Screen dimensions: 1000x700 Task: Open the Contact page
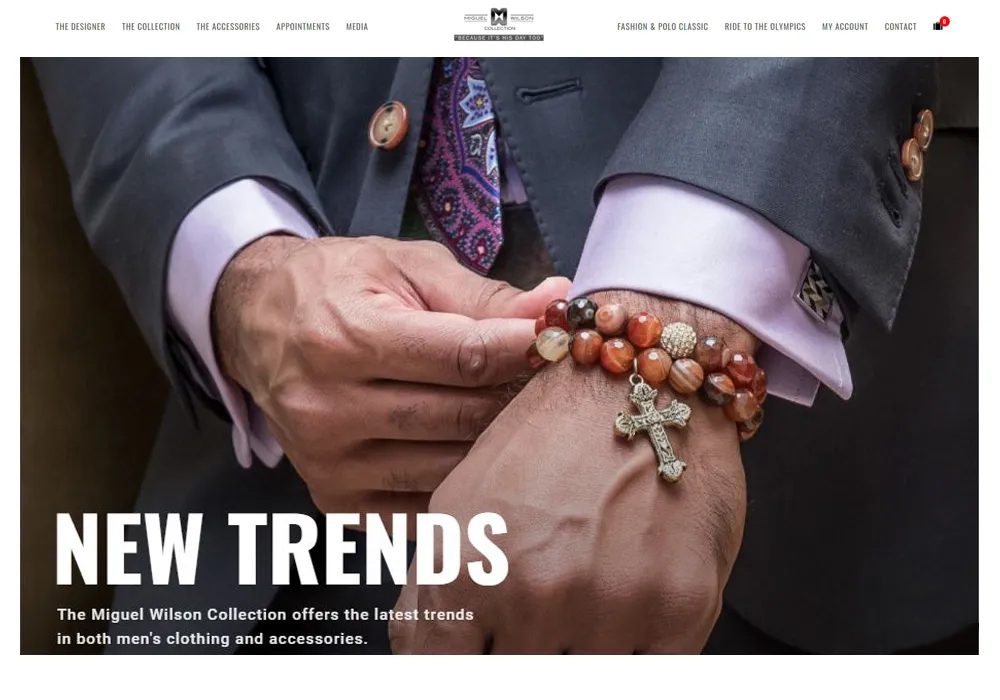tap(901, 27)
